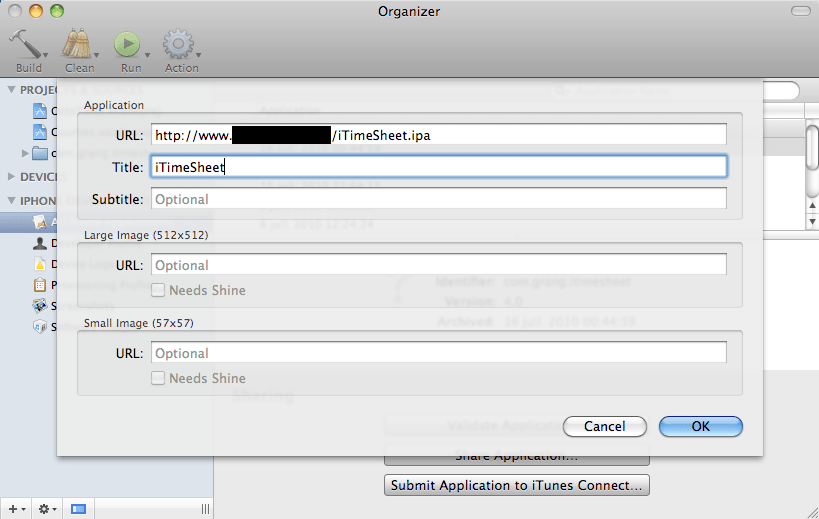
Task: Toggle the blue view panel button at bottom
Action: [x=78, y=509]
